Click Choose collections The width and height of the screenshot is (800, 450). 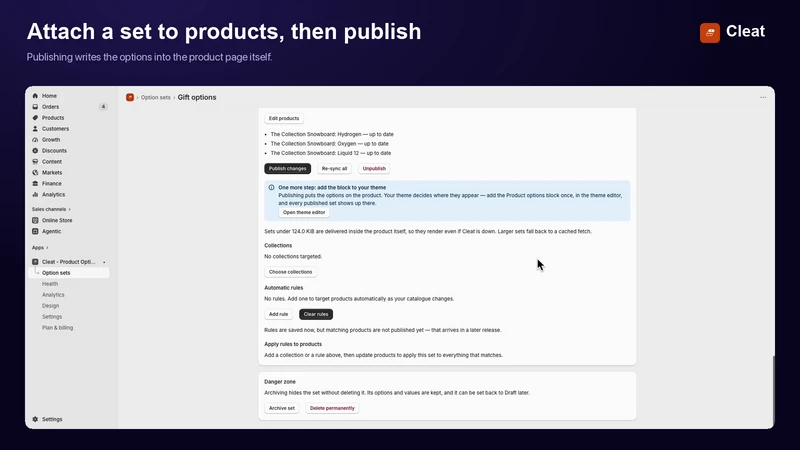tap(290, 272)
